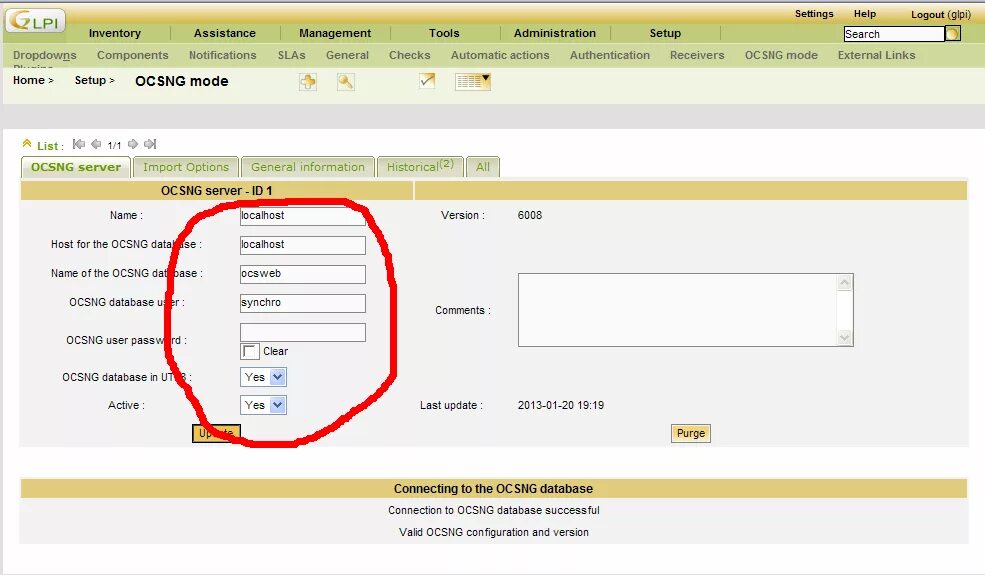Click the database user field synchro
This screenshot has height=575, width=985.
303,303
